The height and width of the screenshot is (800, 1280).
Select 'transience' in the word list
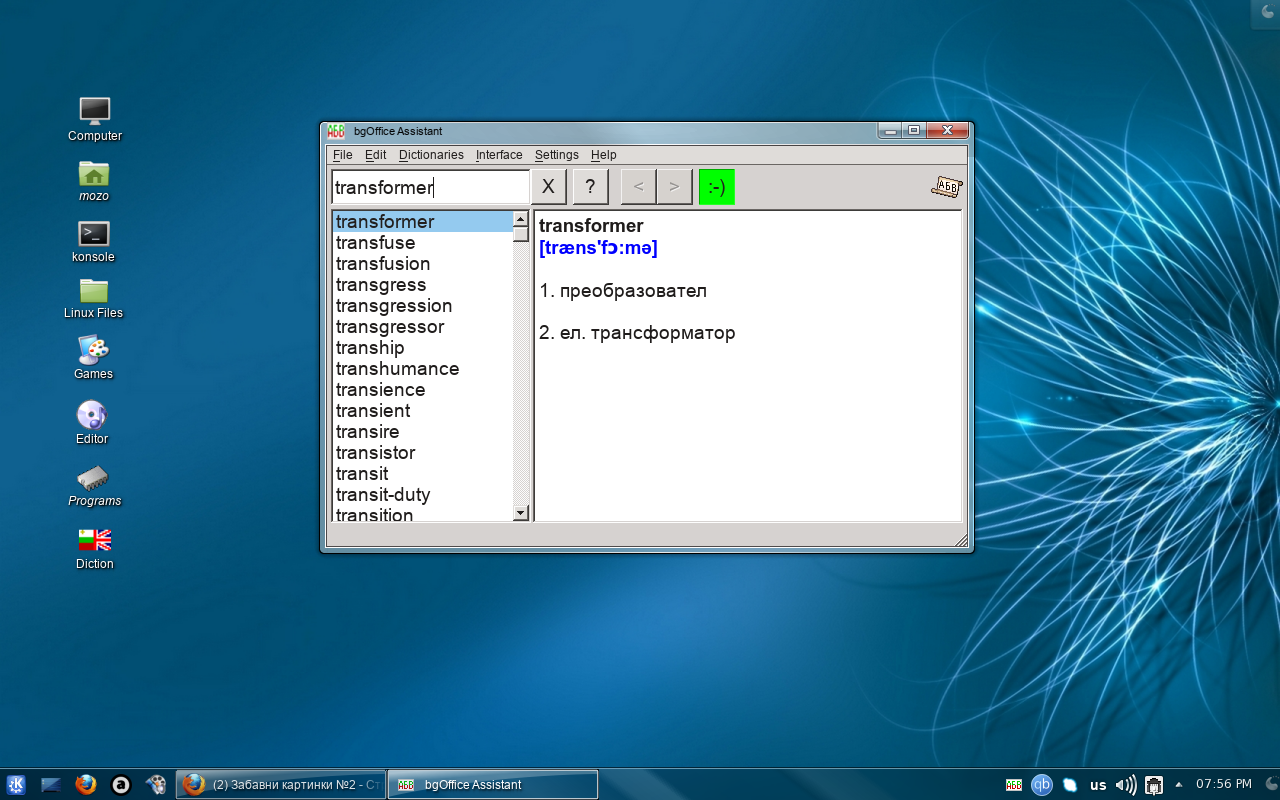tap(422, 390)
